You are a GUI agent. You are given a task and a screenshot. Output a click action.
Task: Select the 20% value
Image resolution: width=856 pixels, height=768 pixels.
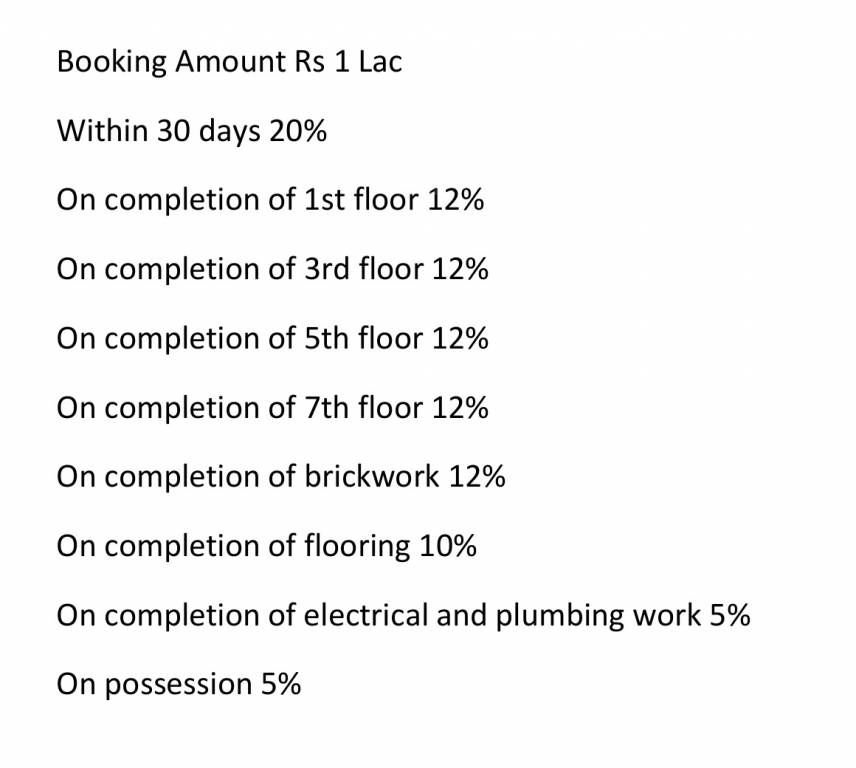(297, 131)
